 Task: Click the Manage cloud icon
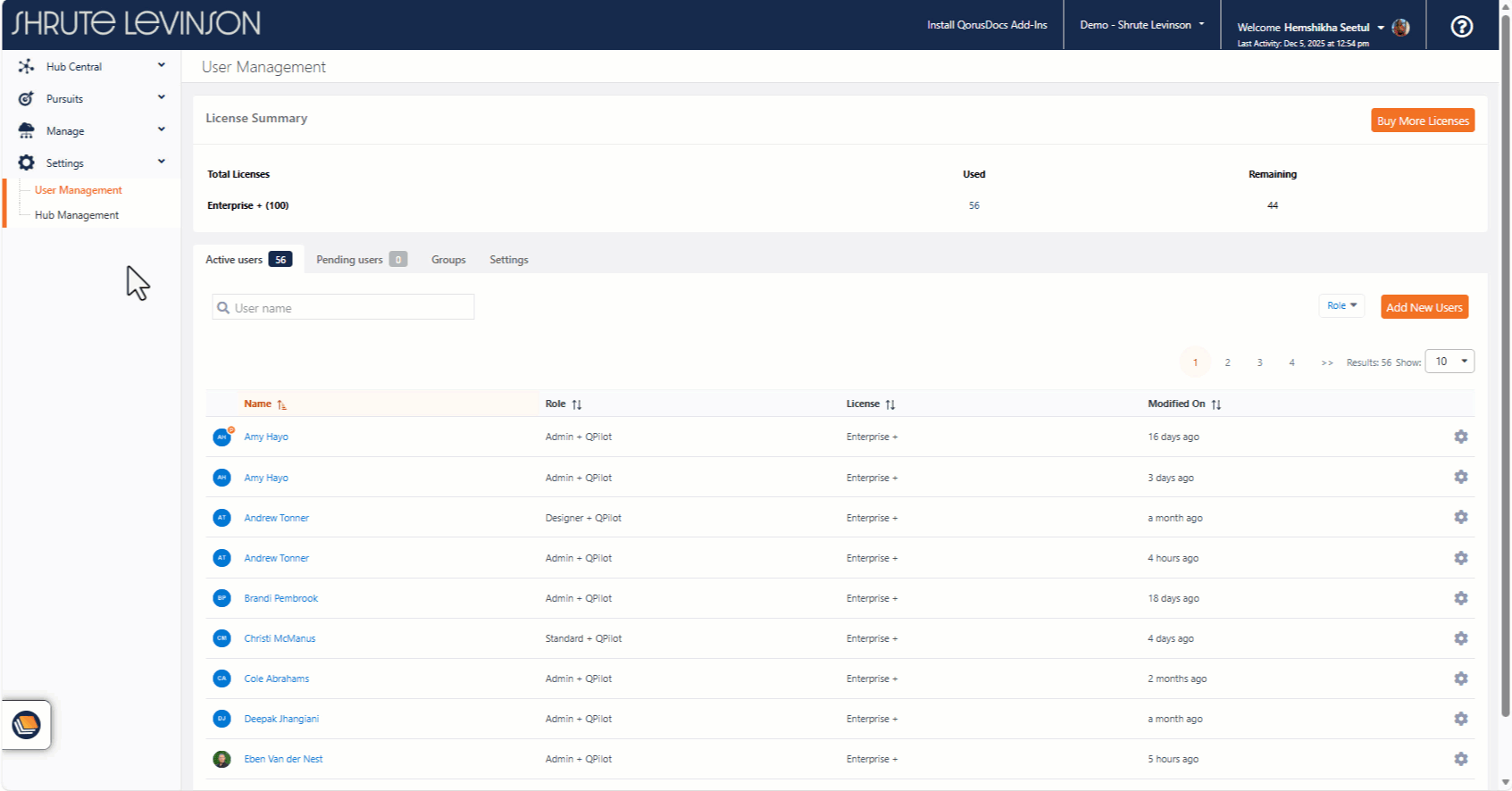click(26, 131)
